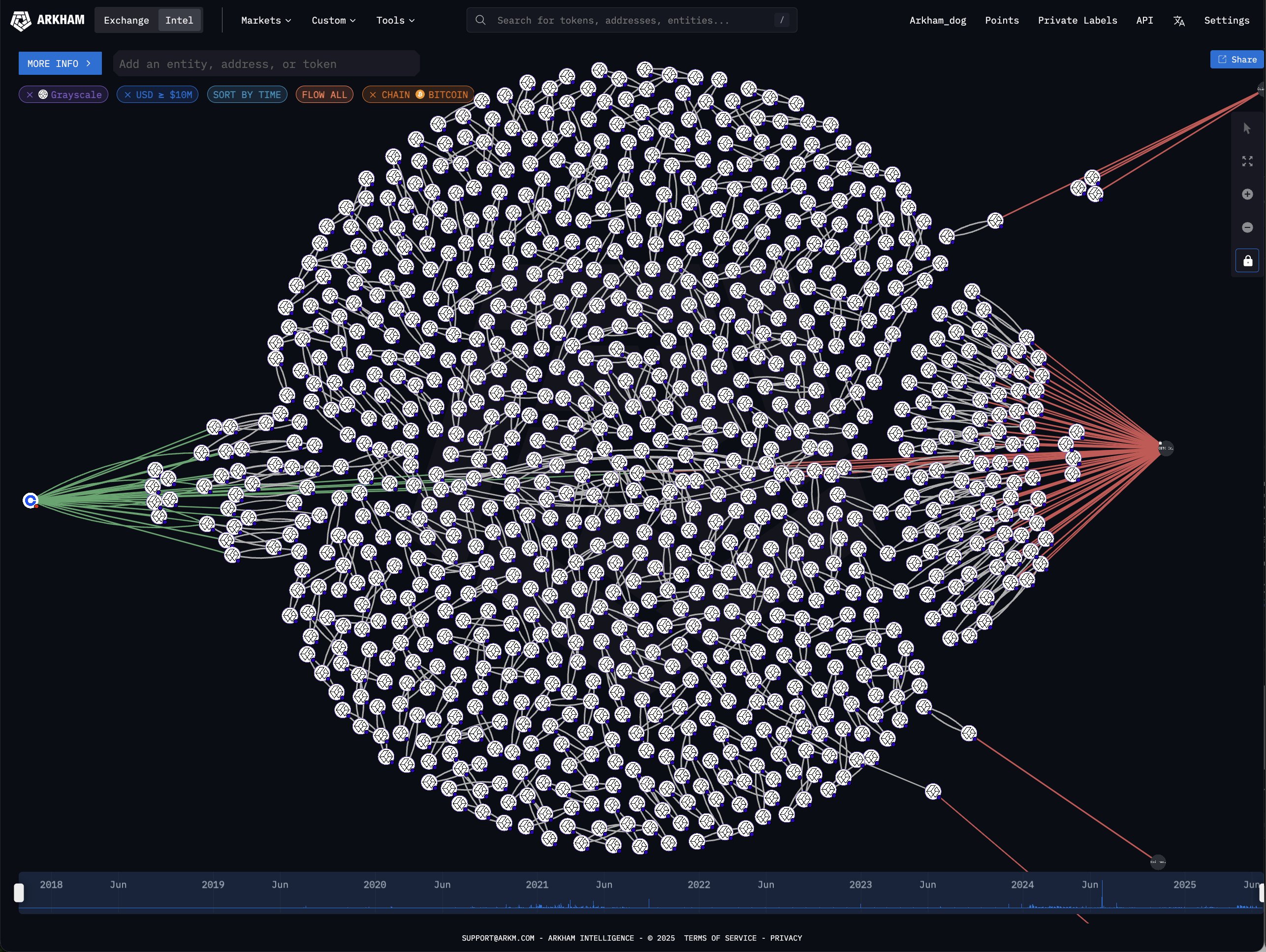Screen dimensions: 1266x952
Task: Adjust the timeline left range handle
Action: pos(19,893)
